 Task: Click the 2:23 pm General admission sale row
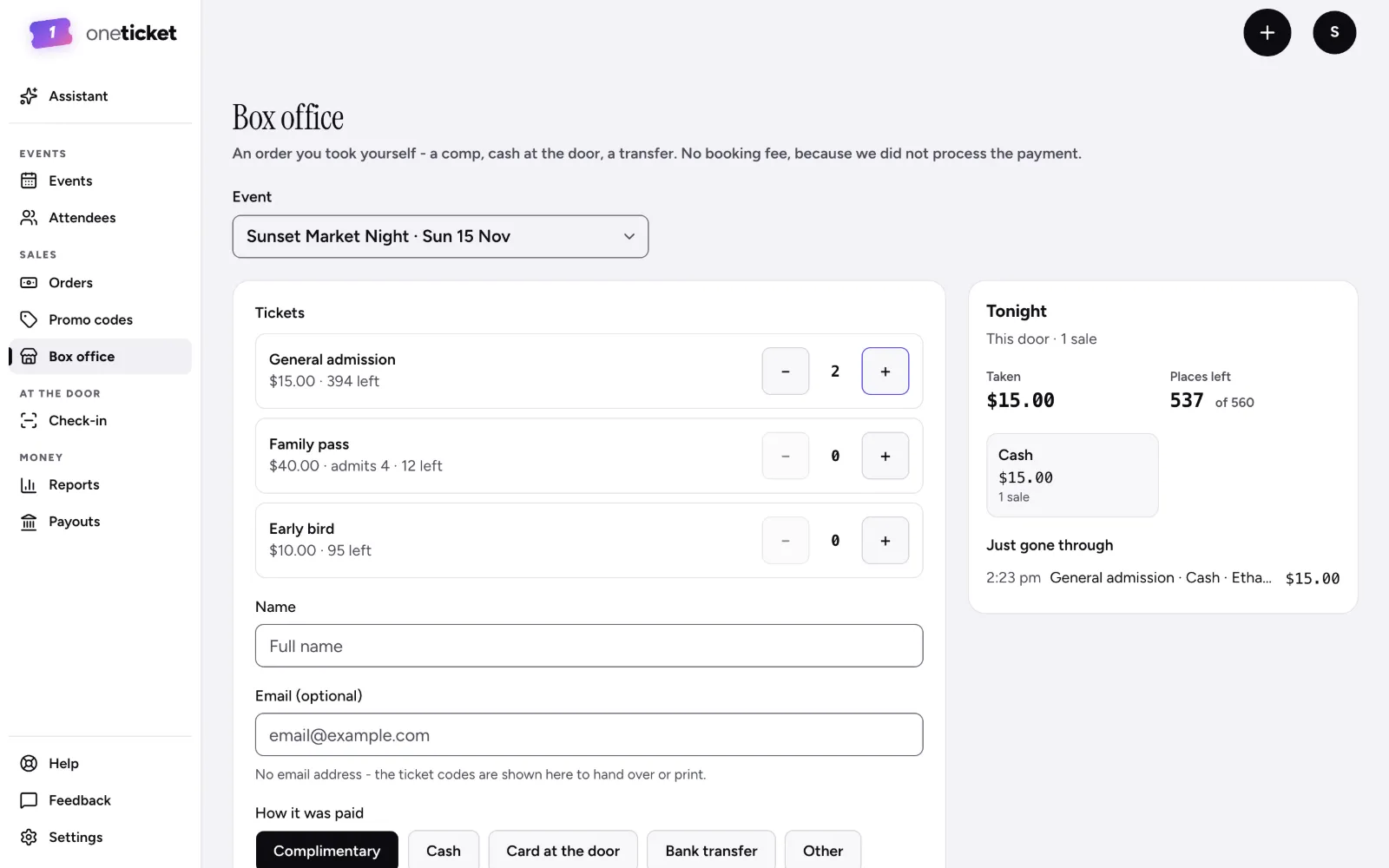(1162, 578)
